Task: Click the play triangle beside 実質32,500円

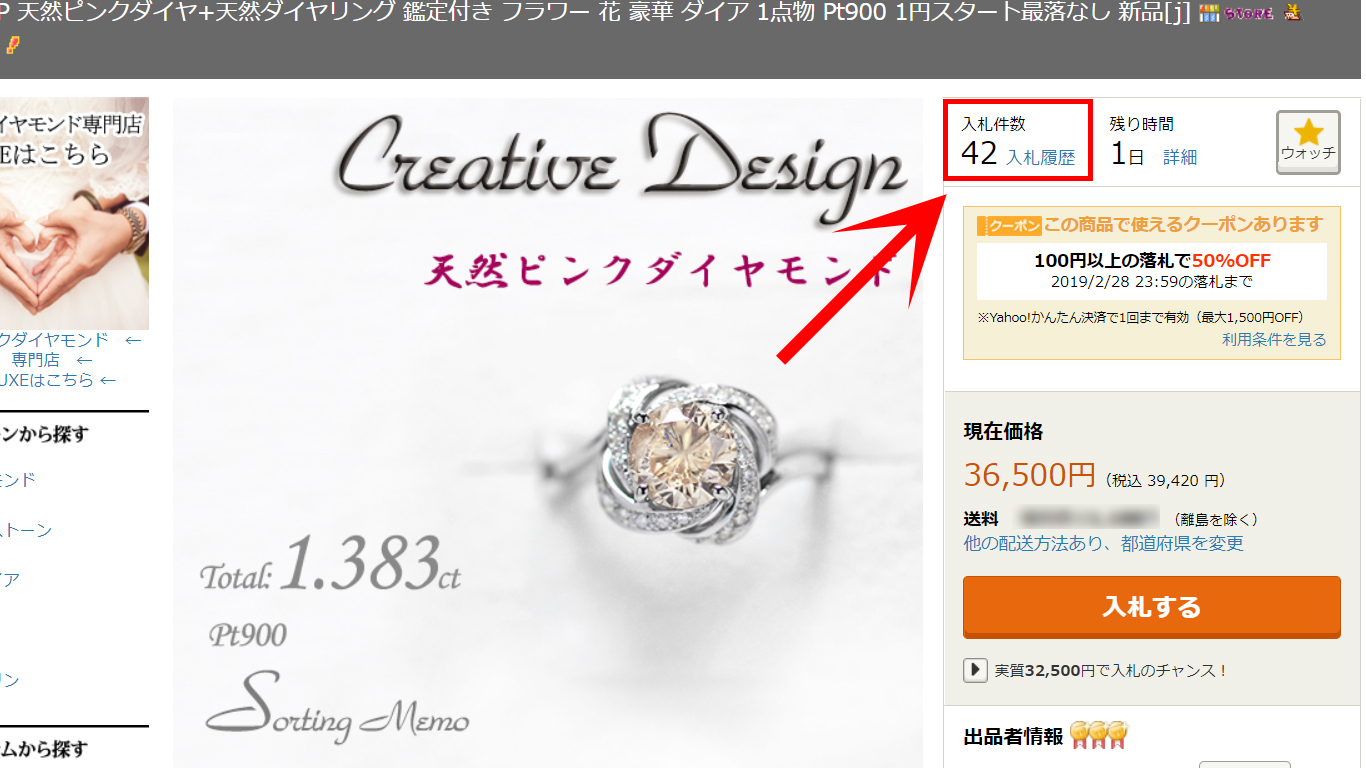Action: point(975,670)
